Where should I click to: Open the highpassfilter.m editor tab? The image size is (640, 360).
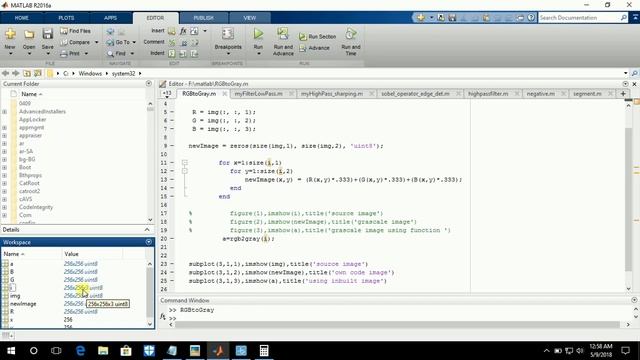[x=488, y=94]
